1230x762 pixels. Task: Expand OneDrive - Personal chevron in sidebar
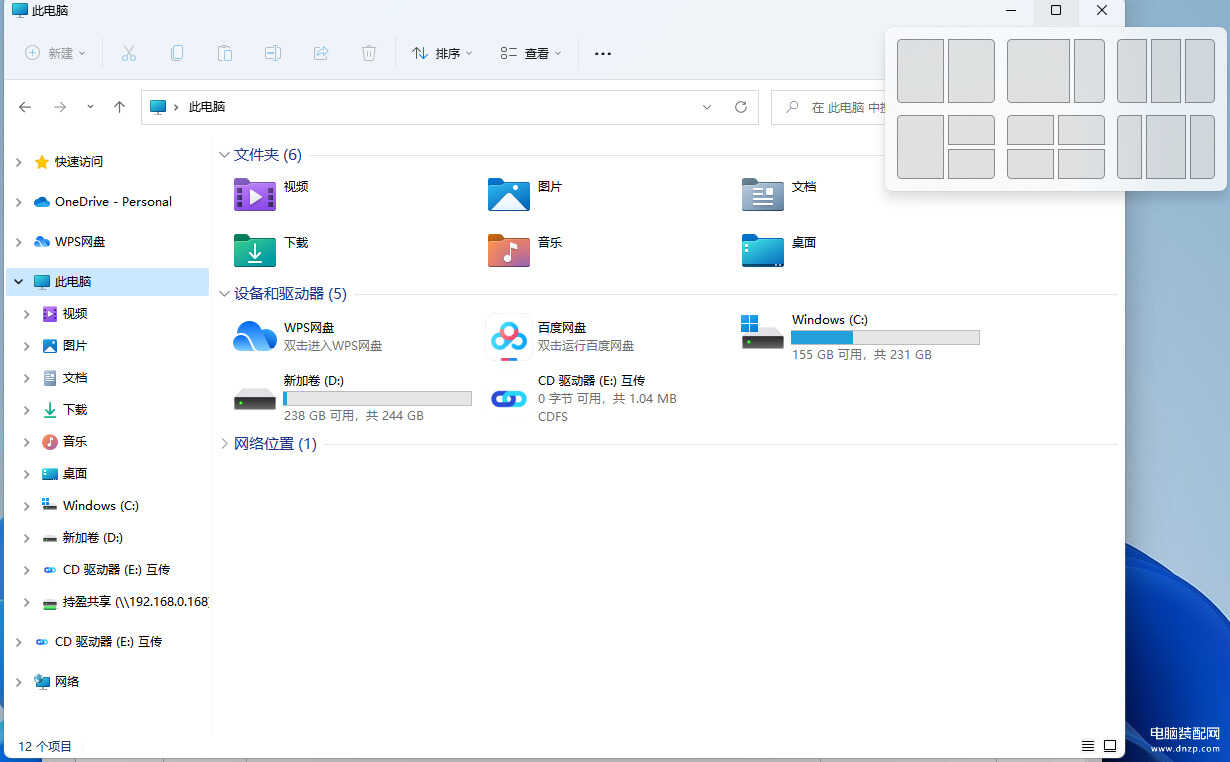click(18, 202)
